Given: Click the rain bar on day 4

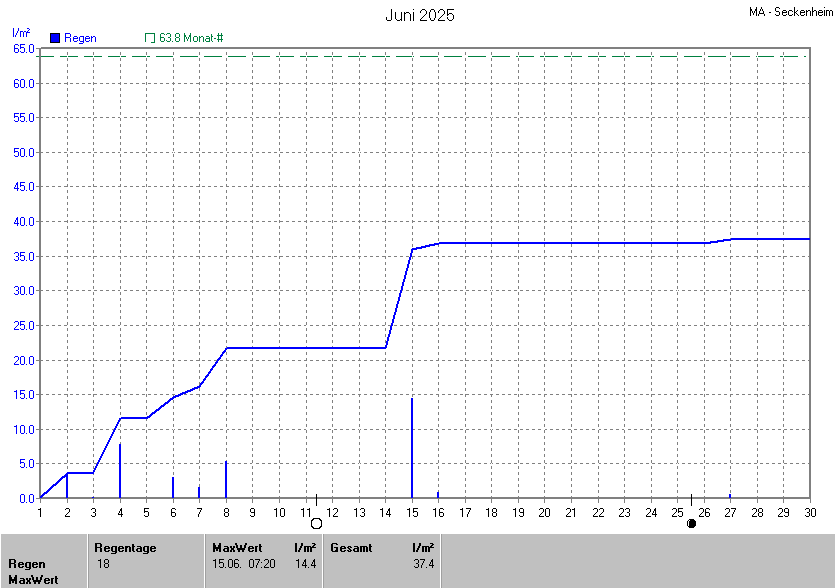Looking at the screenshot, I should pyautogui.click(x=120, y=470).
